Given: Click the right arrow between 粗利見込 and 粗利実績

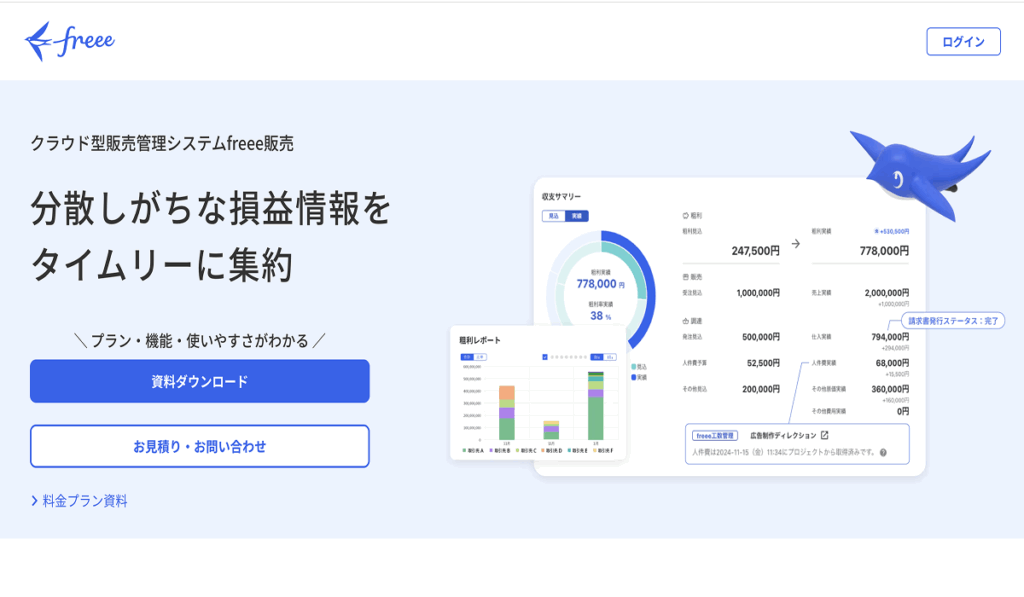Looking at the screenshot, I should pos(796,242).
